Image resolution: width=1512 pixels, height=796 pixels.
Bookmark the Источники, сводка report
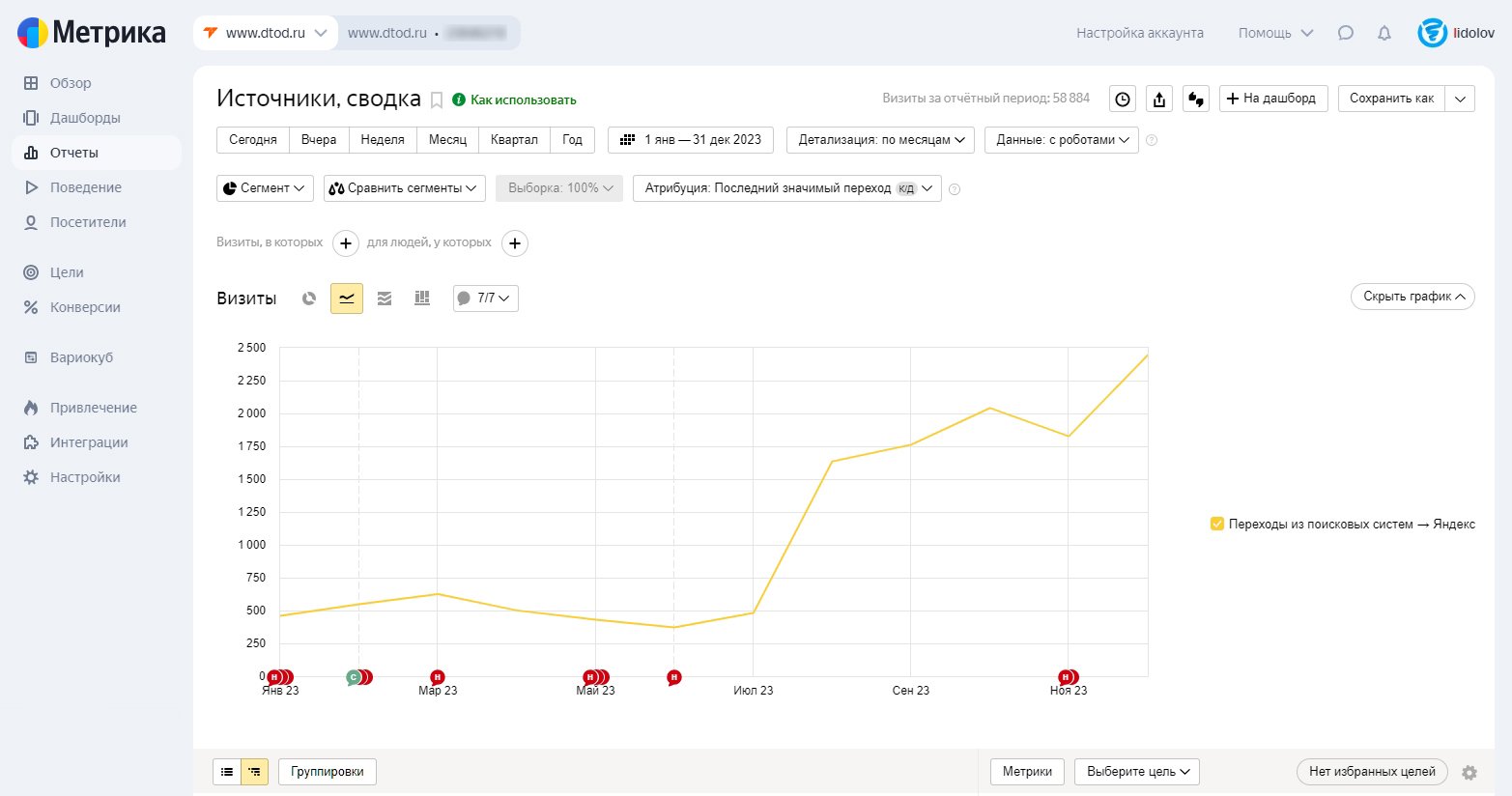click(x=437, y=99)
